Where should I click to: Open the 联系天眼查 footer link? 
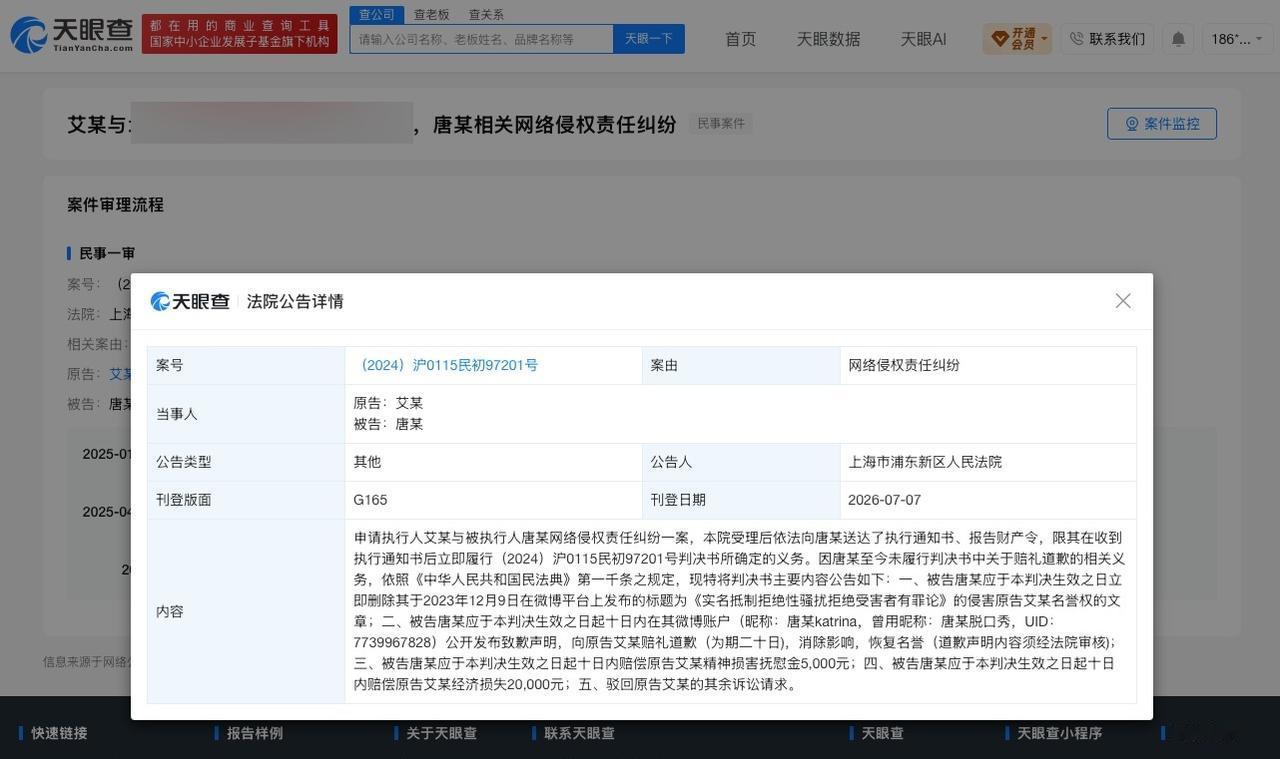(579, 733)
